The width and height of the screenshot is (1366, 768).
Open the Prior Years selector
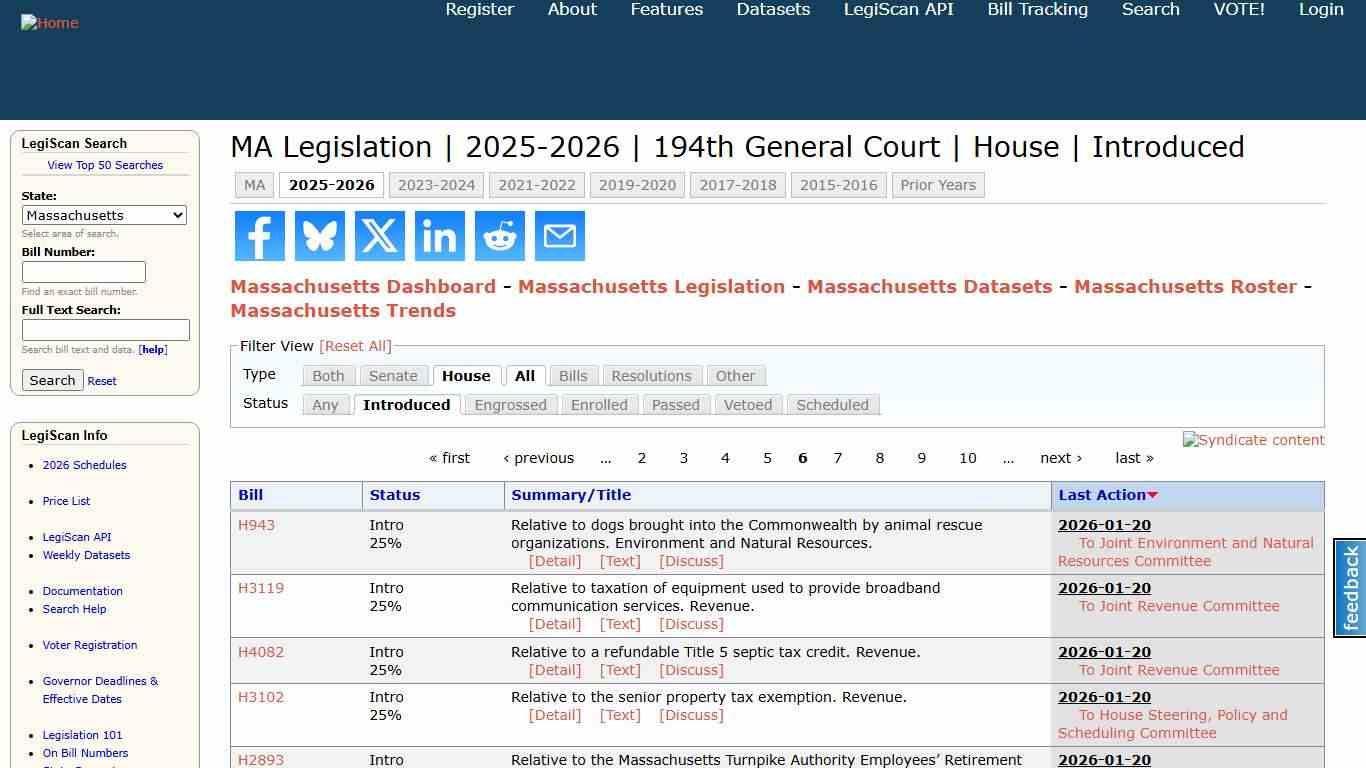(938, 184)
